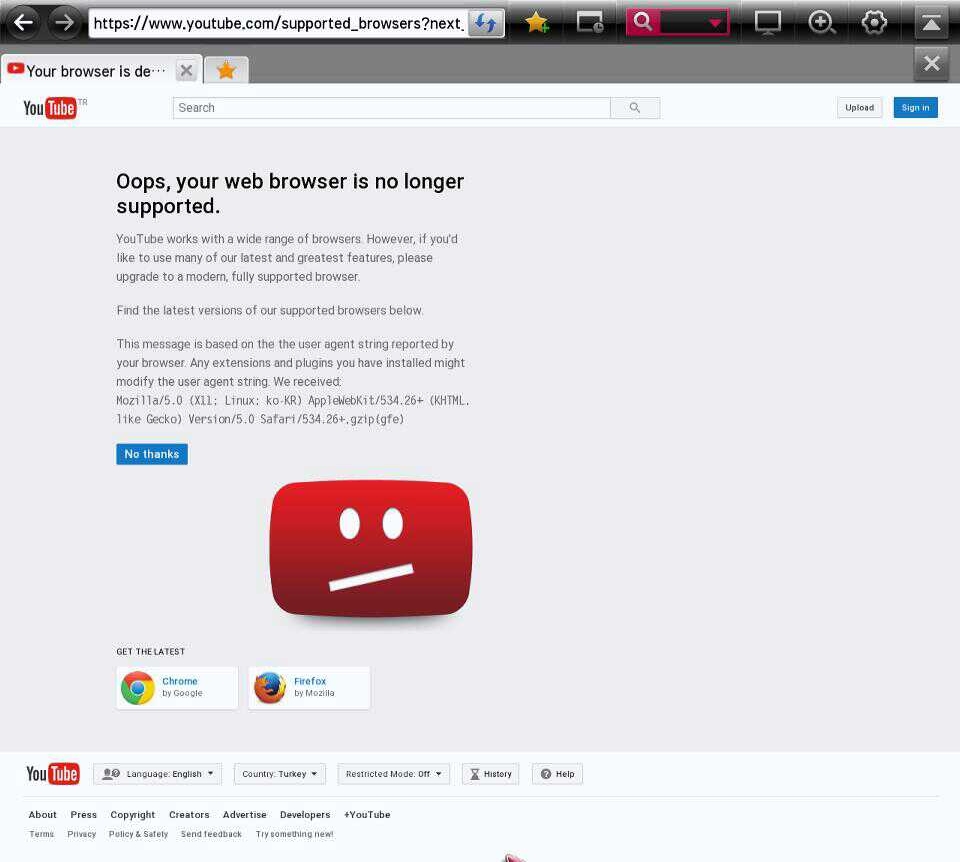The height and width of the screenshot is (862, 960).
Task: Open the TV monitor view icon
Action: pos(768,23)
